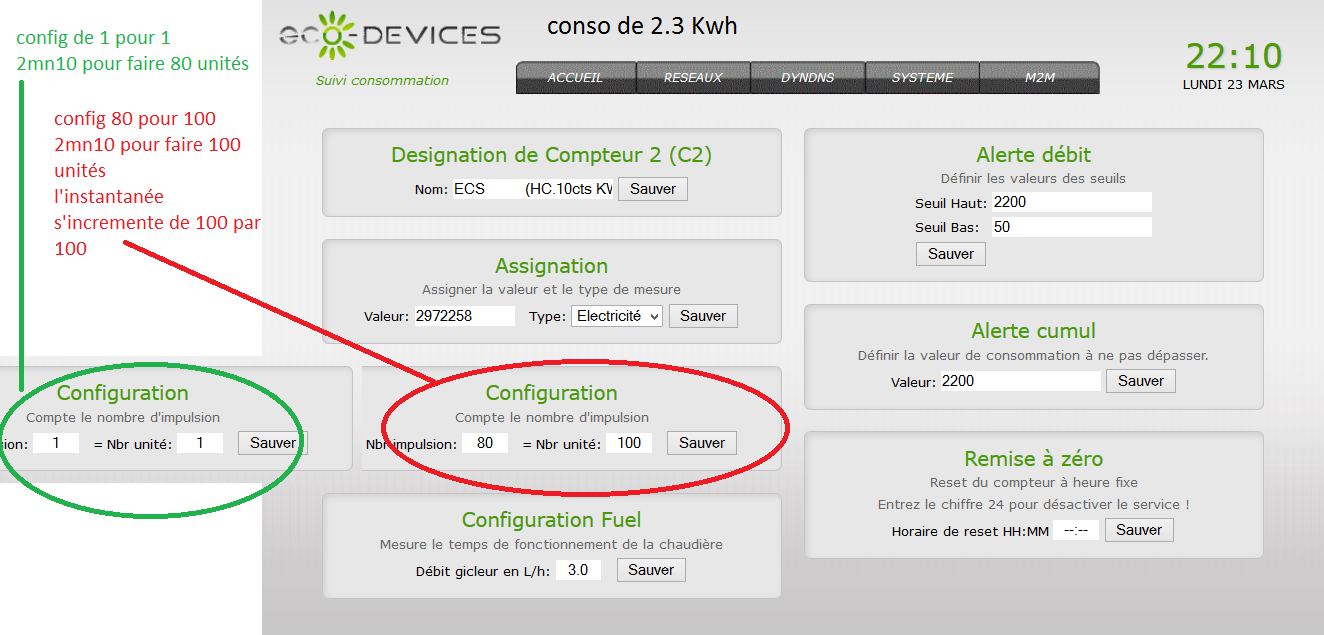The image size is (1324, 635).
Task: Edit the Seuil Bas value 50
Action: click(x=1071, y=226)
